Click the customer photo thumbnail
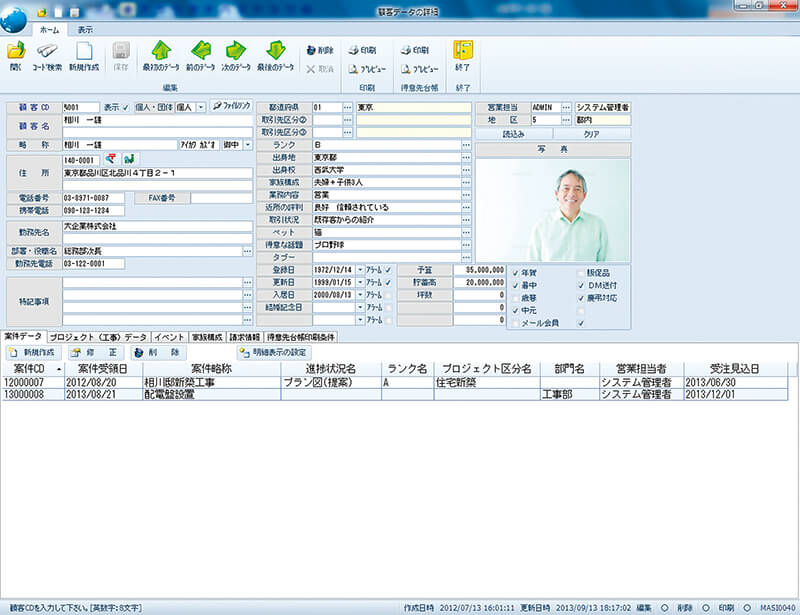 pos(552,210)
